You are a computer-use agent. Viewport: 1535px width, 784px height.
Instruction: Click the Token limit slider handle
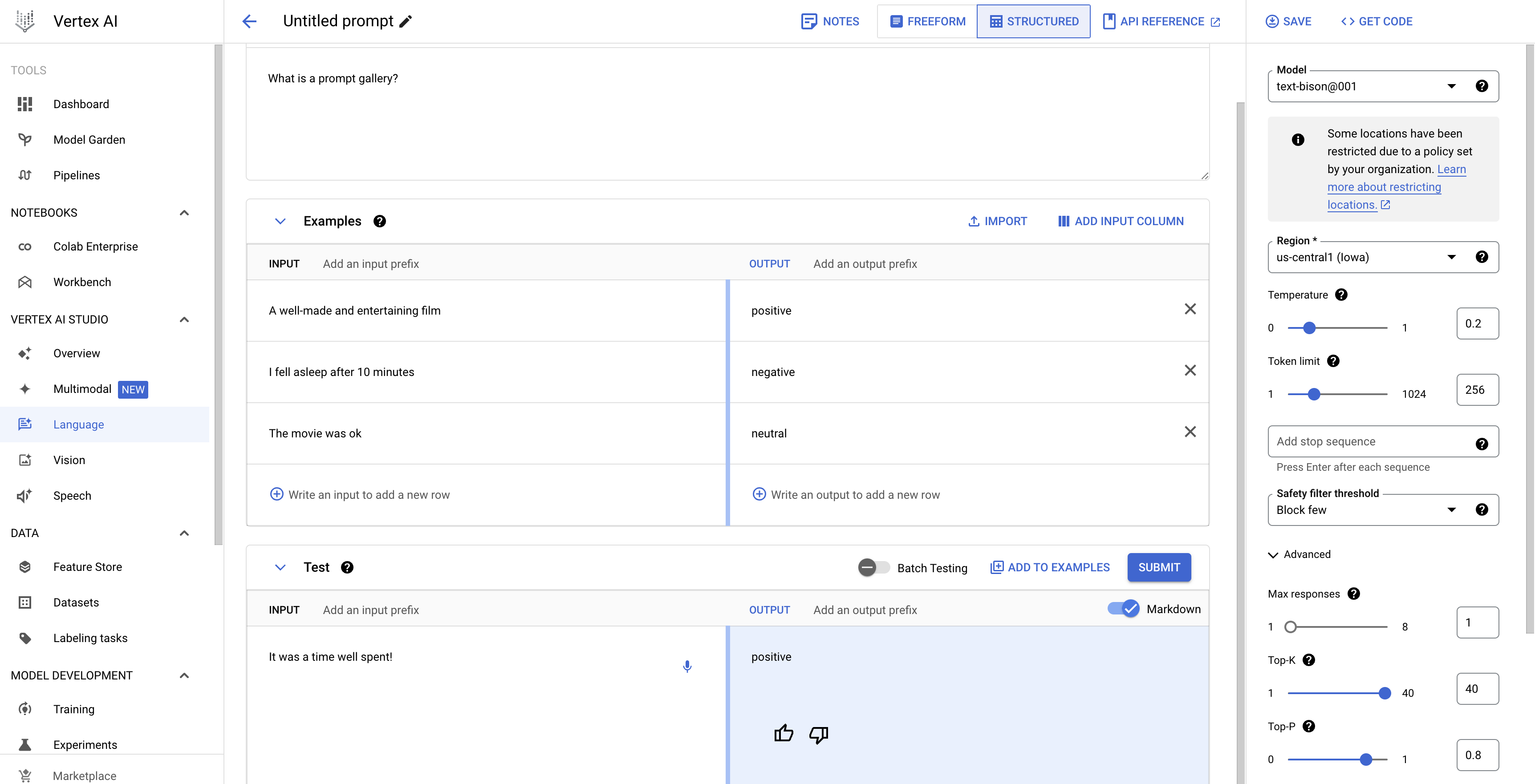coord(1314,394)
